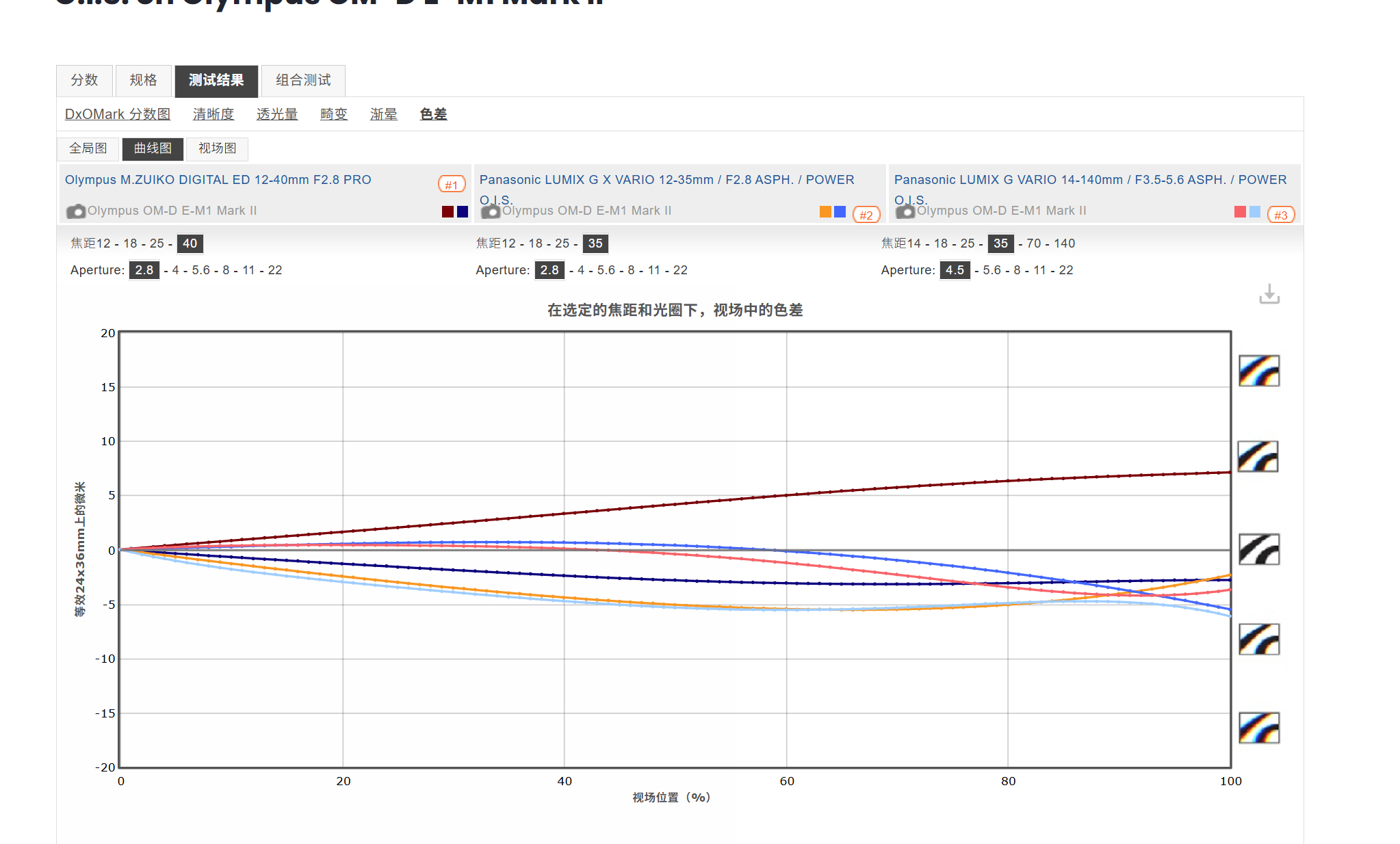Click the #3 lens badge
This screenshot has height=844, width=1400.
click(1281, 215)
